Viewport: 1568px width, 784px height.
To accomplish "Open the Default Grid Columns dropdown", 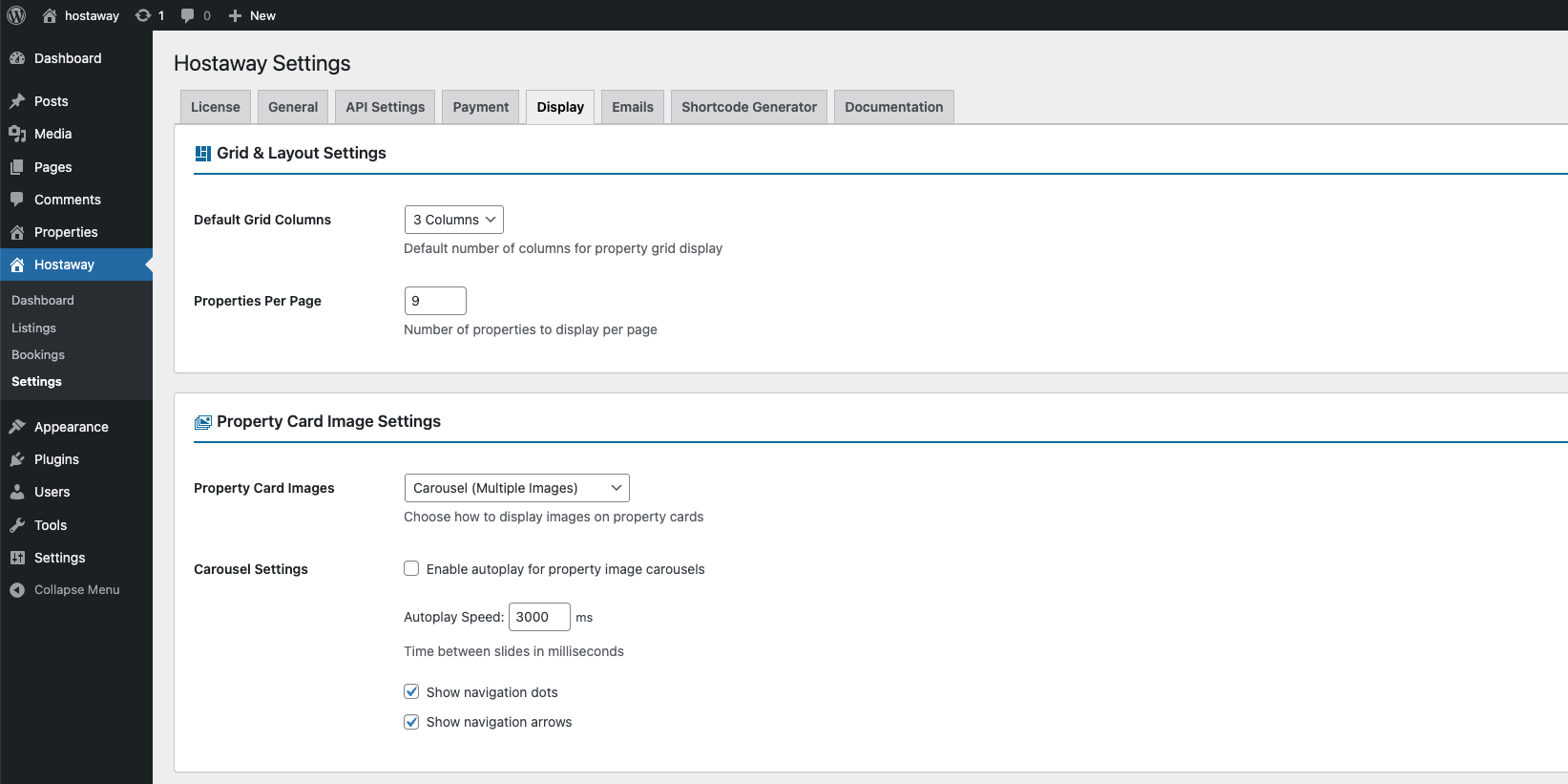I will [454, 220].
